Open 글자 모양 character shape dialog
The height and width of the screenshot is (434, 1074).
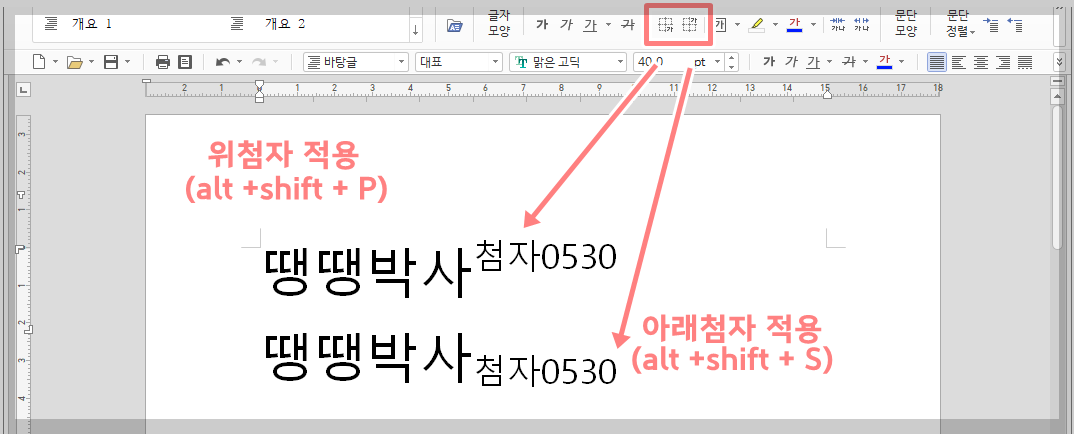498,25
